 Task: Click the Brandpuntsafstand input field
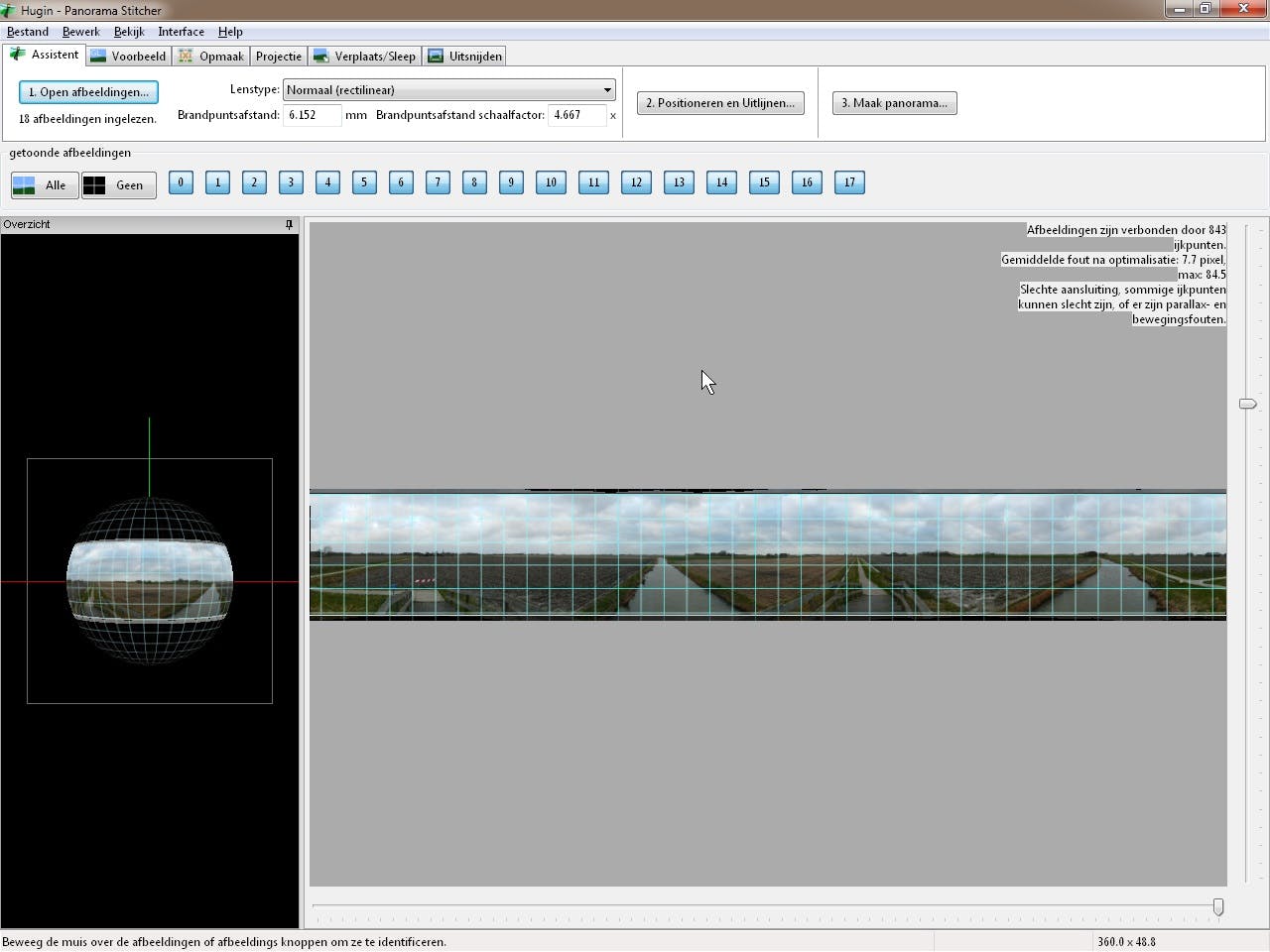(312, 115)
